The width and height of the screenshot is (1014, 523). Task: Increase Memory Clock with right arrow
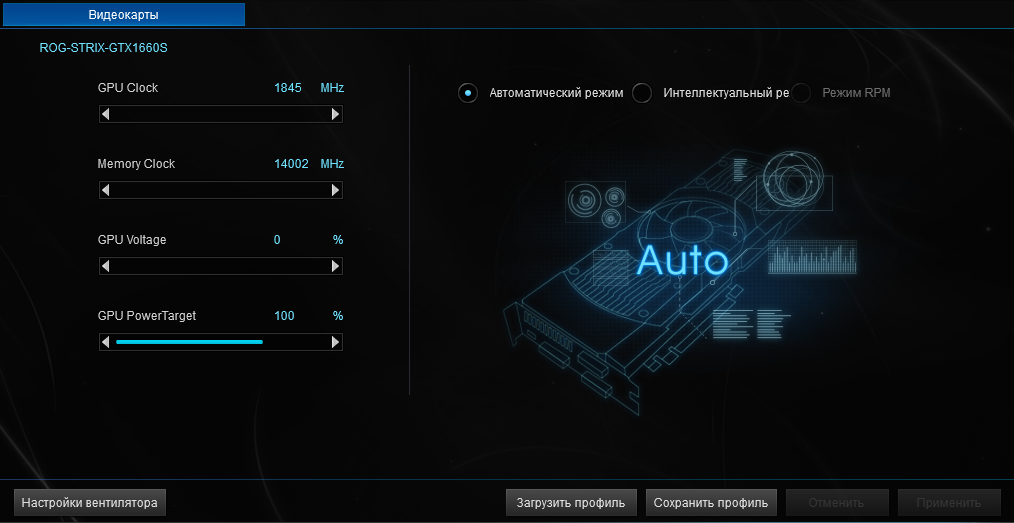coord(335,190)
